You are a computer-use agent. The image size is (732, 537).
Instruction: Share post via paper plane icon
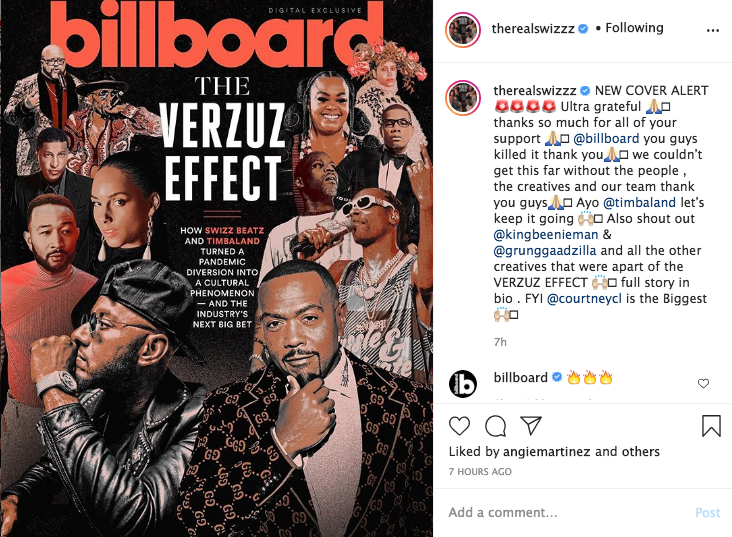pos(531,425)
